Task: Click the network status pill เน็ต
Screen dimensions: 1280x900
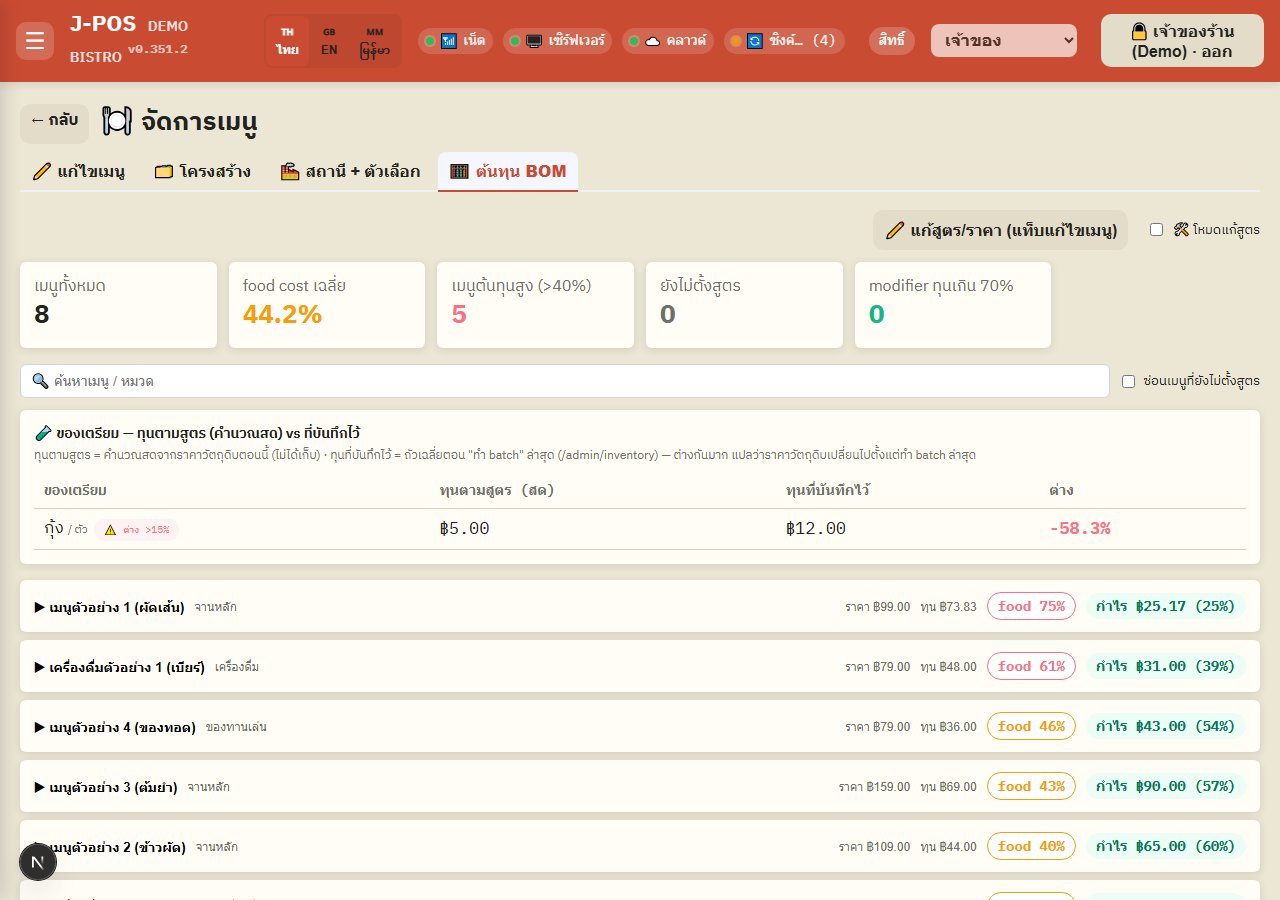Action: click(455, 41)
